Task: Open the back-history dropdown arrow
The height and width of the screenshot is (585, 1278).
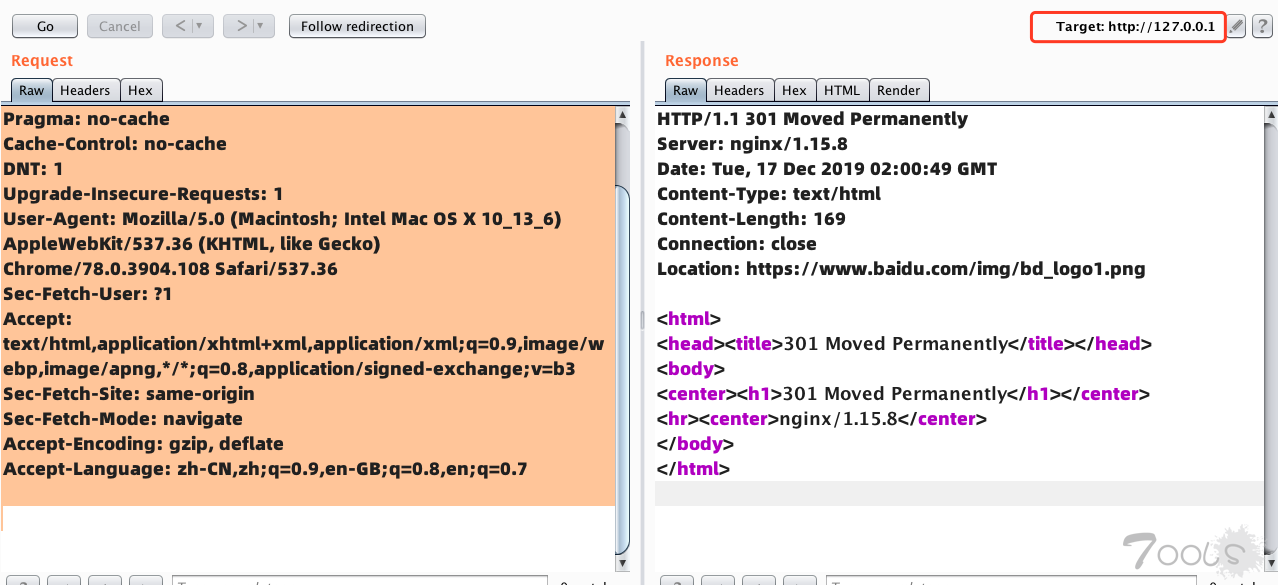Action: 200,26
